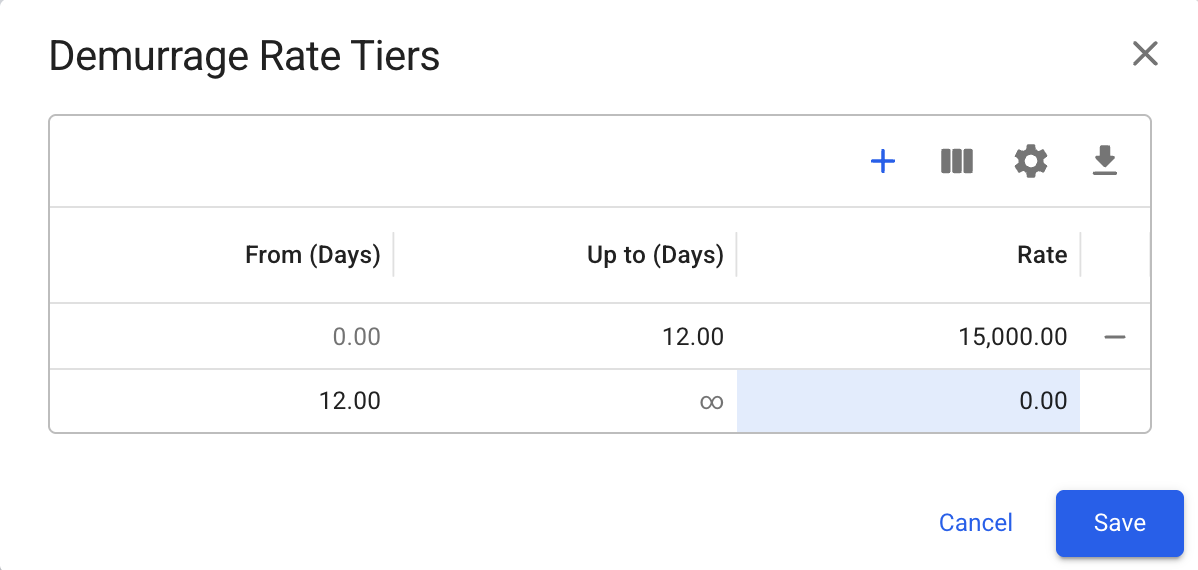1198x570 pixels.
Task: Click the divider after From (Days) header
Action: click(393, 255)
